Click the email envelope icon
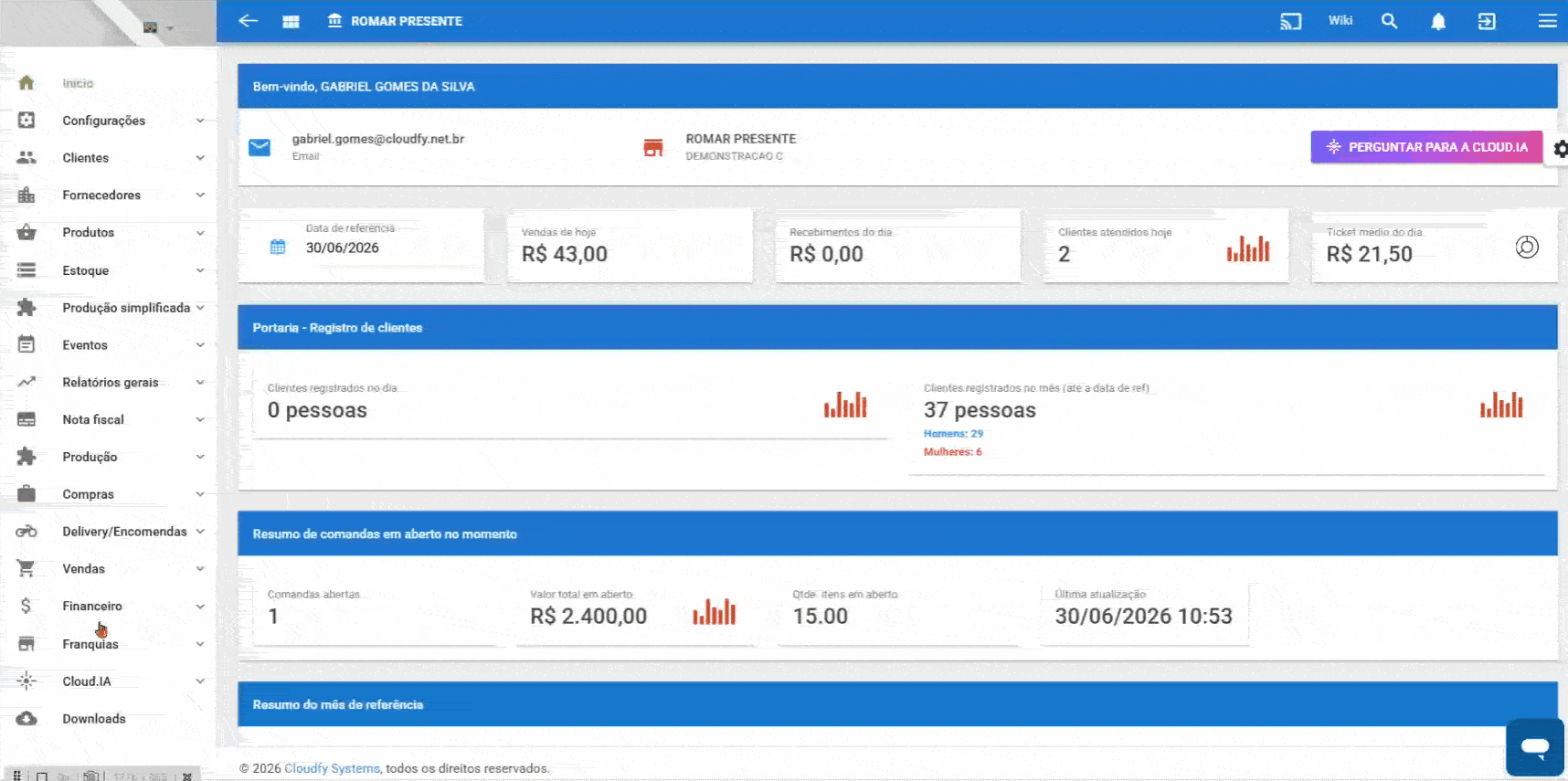The height and width of the screenshot is (781, 1568). (260, 147)
